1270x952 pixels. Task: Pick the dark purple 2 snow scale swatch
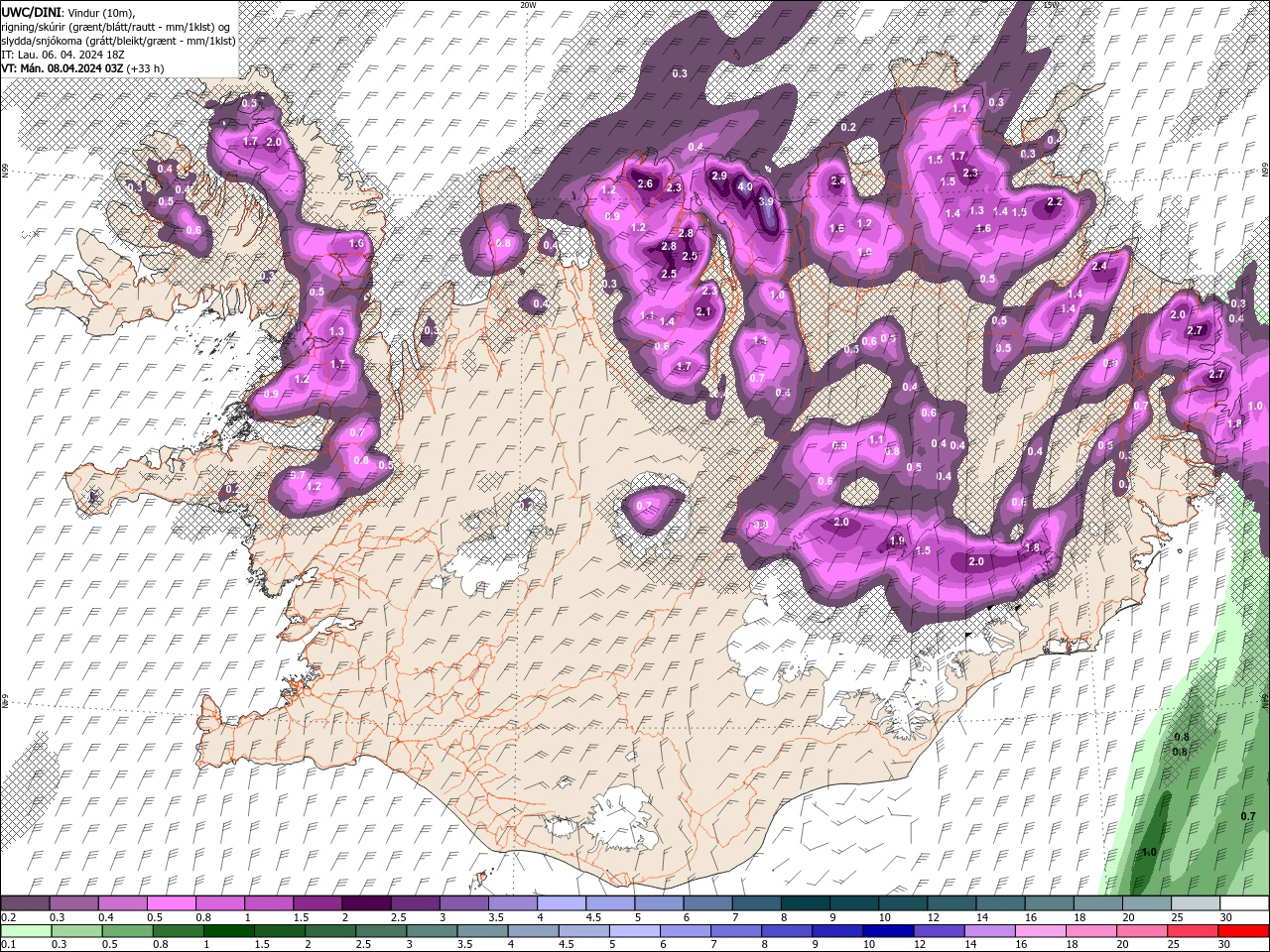[x=365, y=903]
